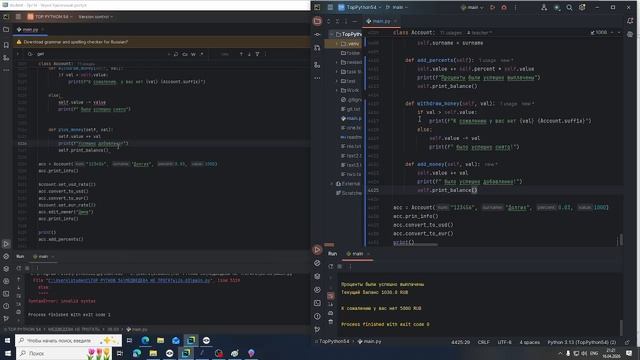Open main run configuration dropdown in right PyCharm
The height and width of the screenshot is (360, 640).
[x=472, y=7]
